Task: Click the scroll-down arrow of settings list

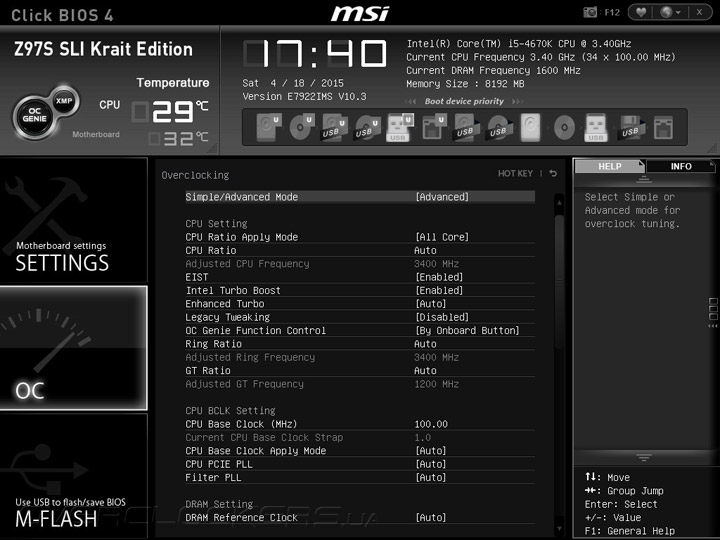Action: (x=559, y=528)
